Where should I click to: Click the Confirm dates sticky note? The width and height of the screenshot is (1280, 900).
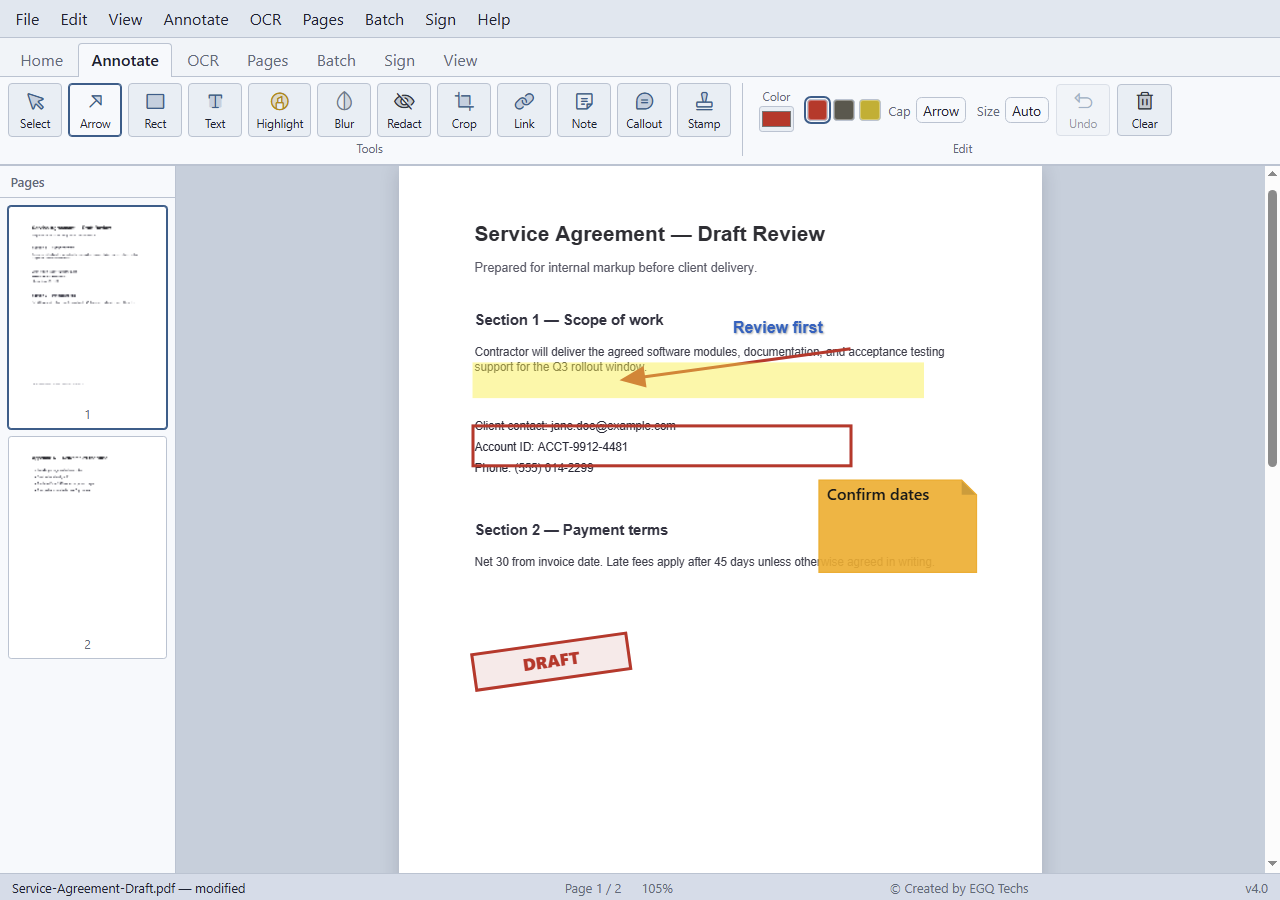click(x=897, y=526)
